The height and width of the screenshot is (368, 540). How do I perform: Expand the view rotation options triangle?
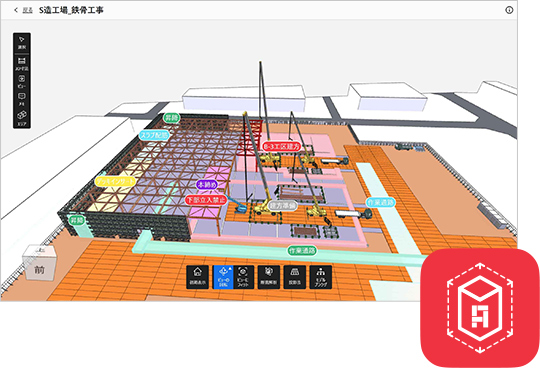coord(230,268)
